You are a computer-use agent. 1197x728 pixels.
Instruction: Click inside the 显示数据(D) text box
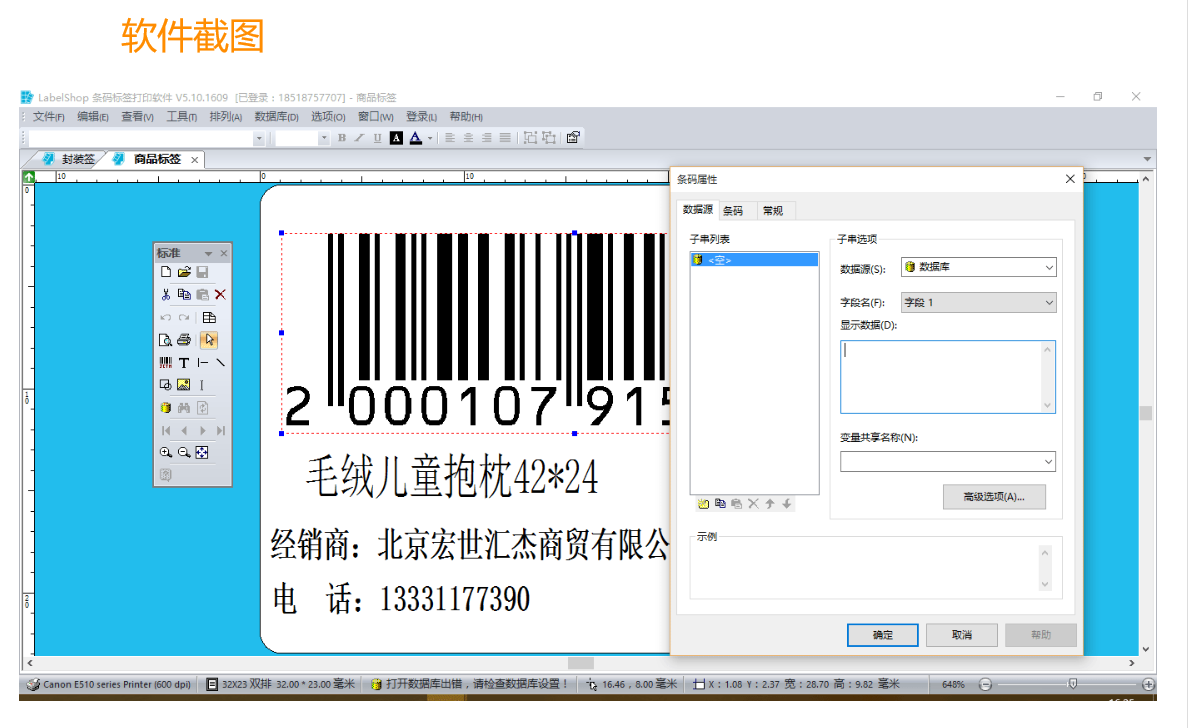point(947,377)
